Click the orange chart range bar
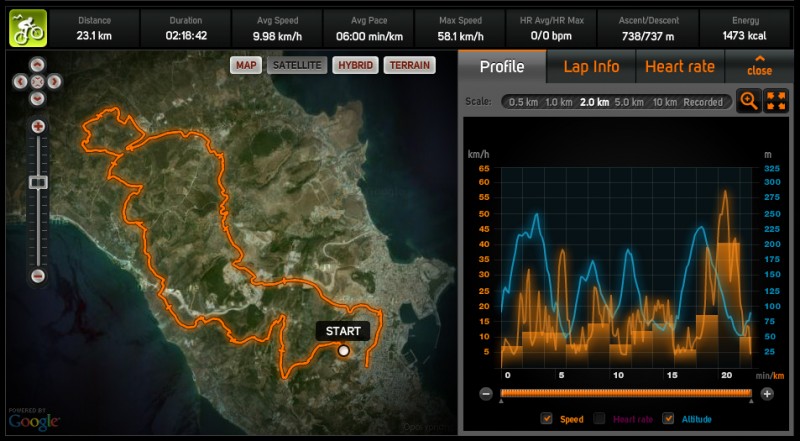Image resolution: width=800 pixels, height=441 pixels. [x=626, y=393]
